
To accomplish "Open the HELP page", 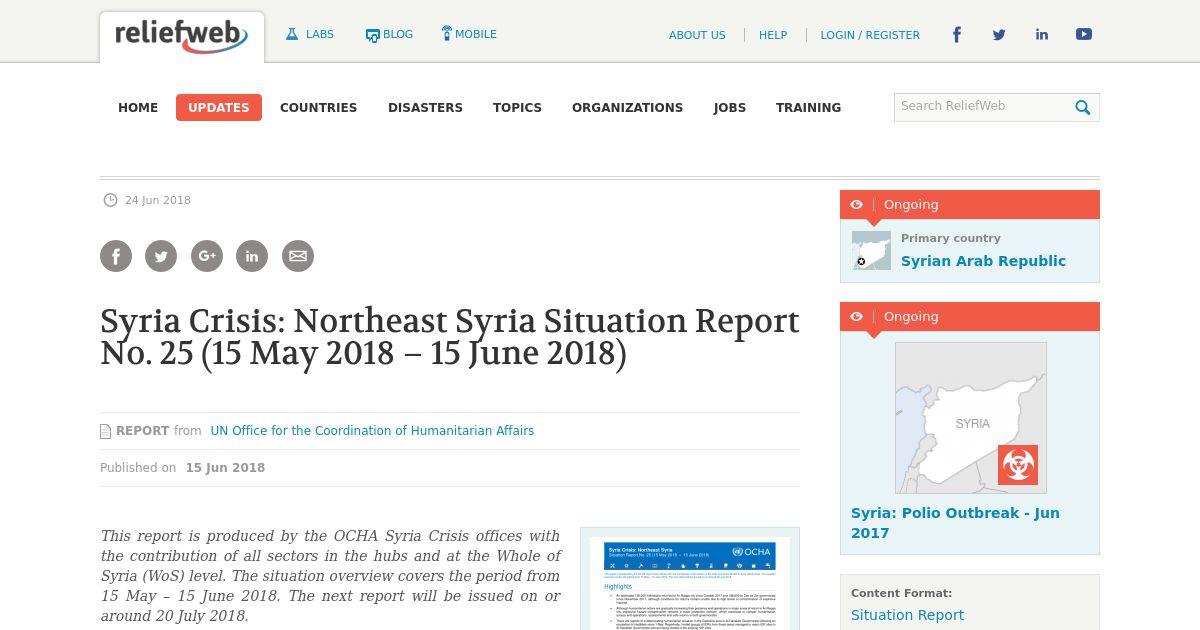I will point(773,35).
